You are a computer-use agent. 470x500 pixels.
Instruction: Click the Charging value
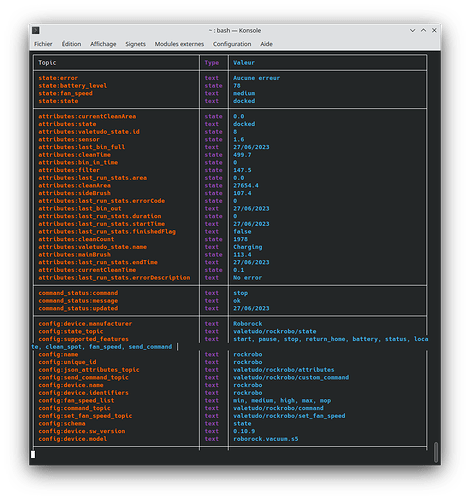248,247
